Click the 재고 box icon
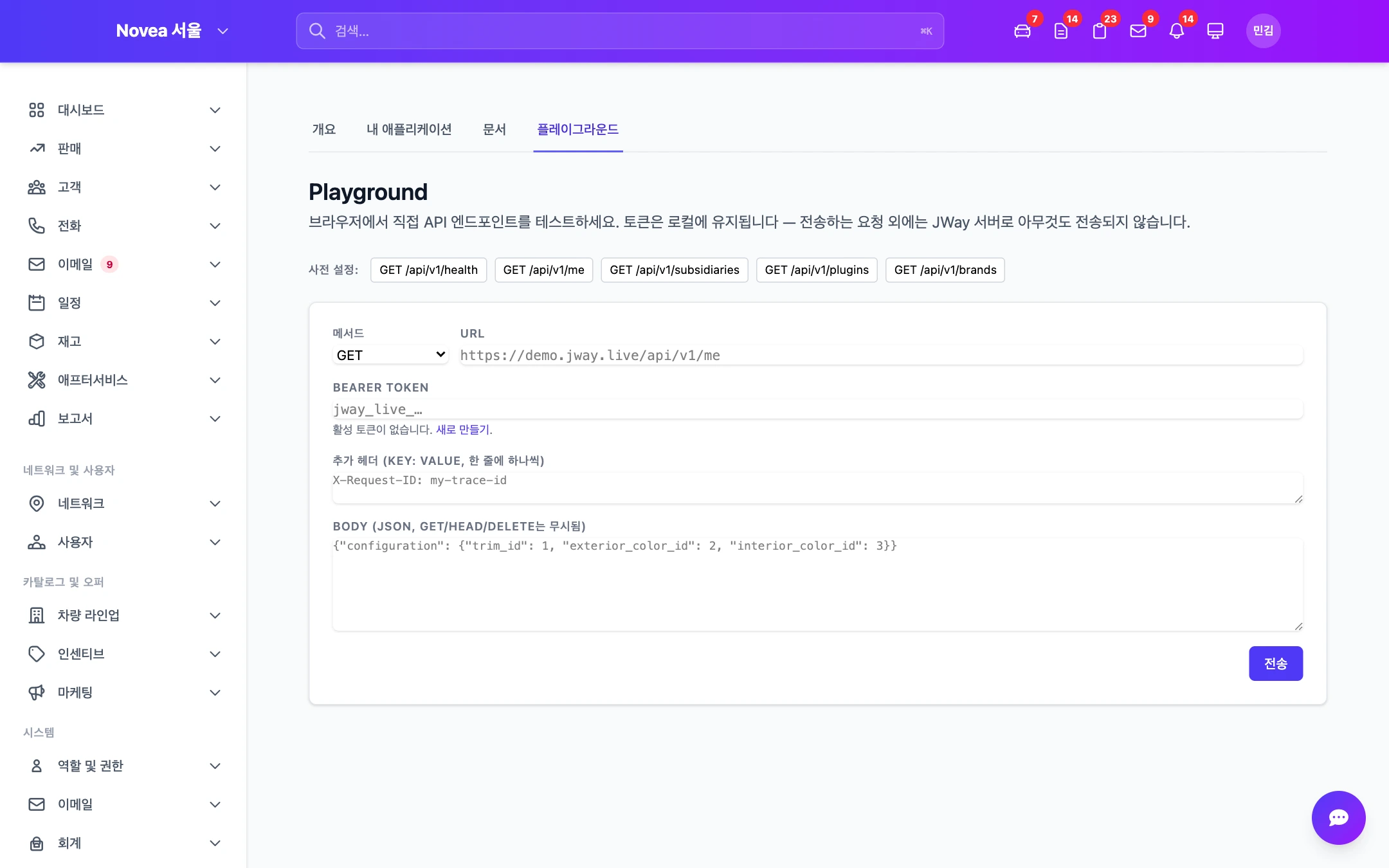Viewport: 1389px width, 868px height. tap(37, 341)
